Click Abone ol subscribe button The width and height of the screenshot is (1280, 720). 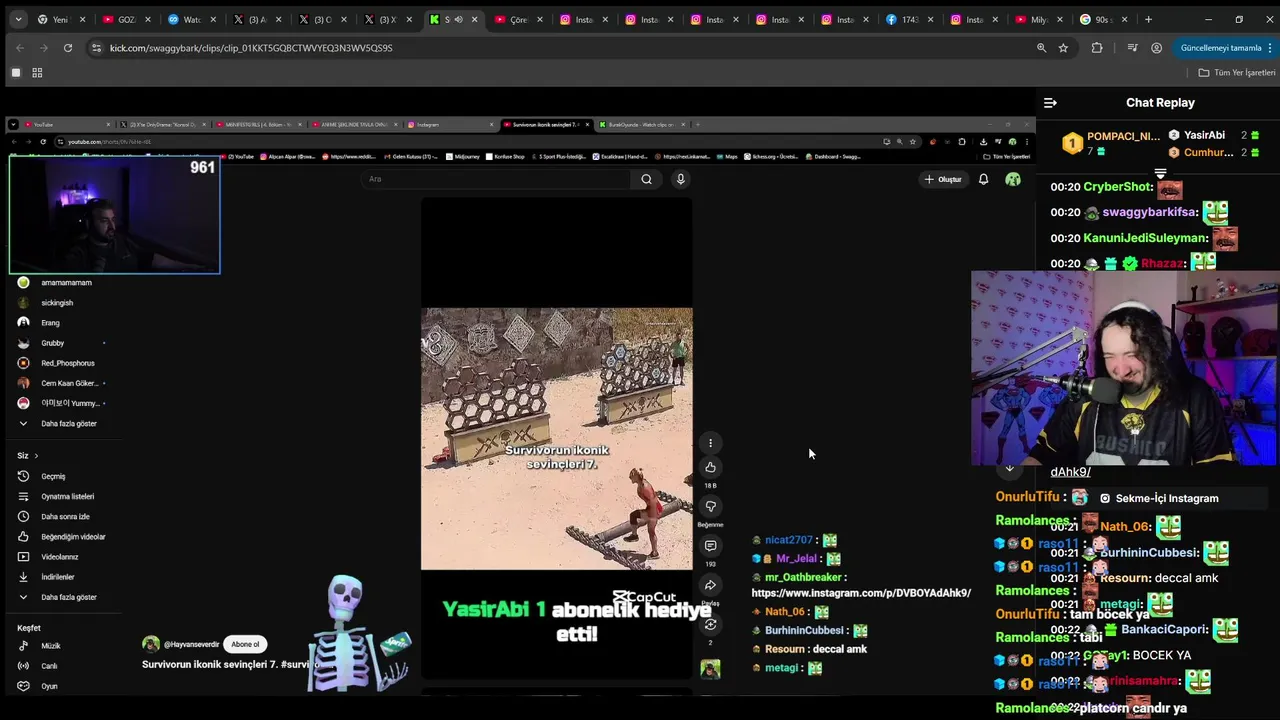(245, 644)
